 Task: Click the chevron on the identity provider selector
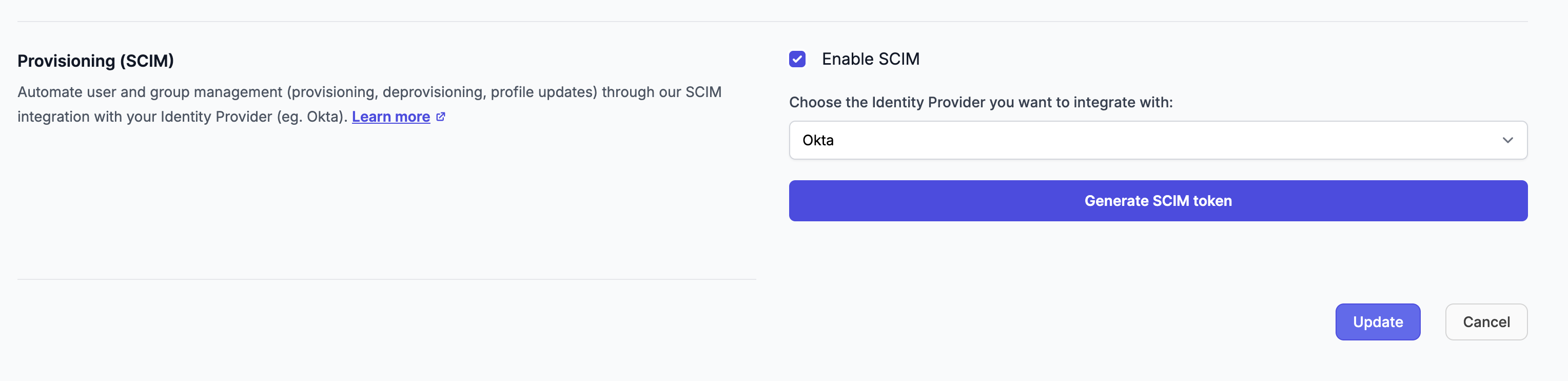click(x=1508, y=140)
